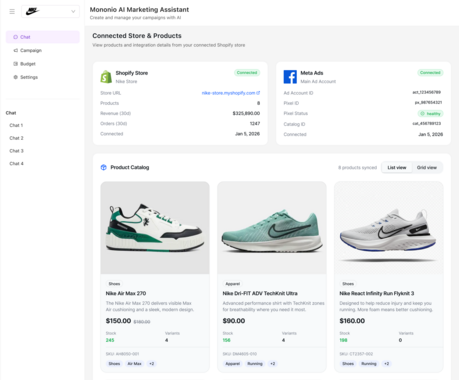459x380 pixels.
Task: Switch to List view
Action: click(x=397, y=167)
